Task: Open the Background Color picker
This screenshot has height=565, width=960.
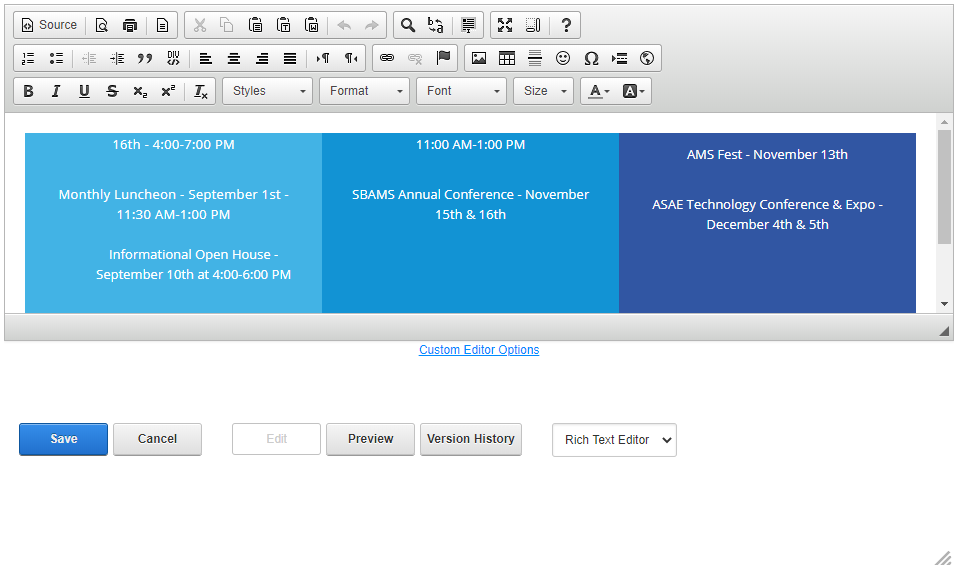Action: 634,91
